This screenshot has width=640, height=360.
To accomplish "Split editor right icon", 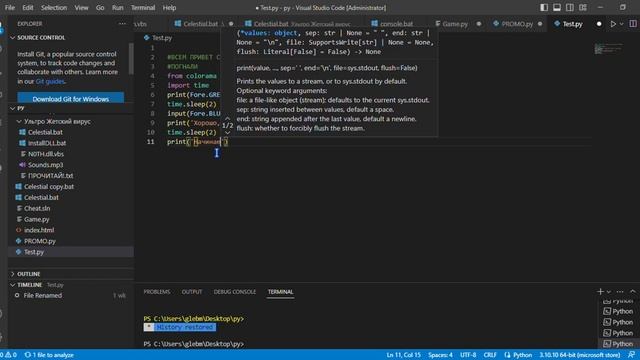I will coord(633,24).
